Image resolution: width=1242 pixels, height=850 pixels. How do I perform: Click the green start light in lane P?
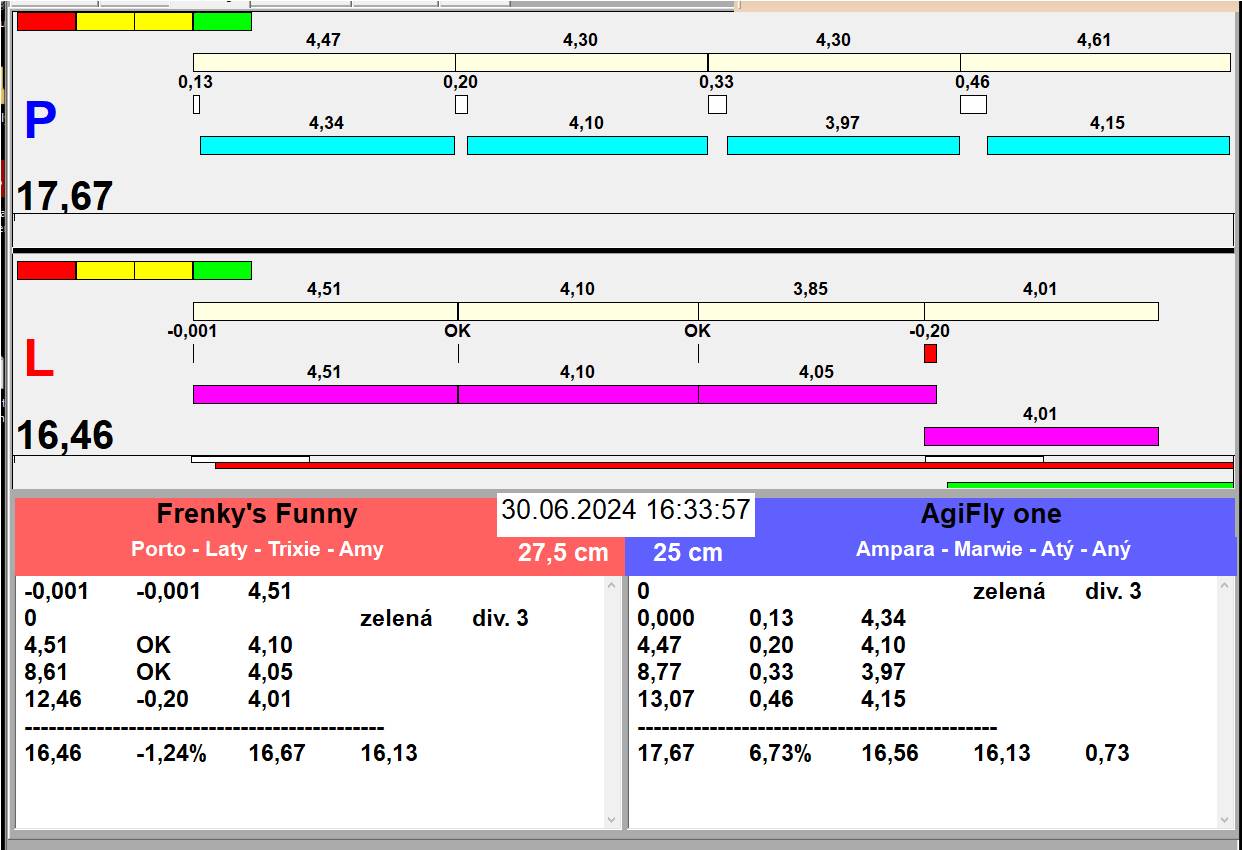222,21
